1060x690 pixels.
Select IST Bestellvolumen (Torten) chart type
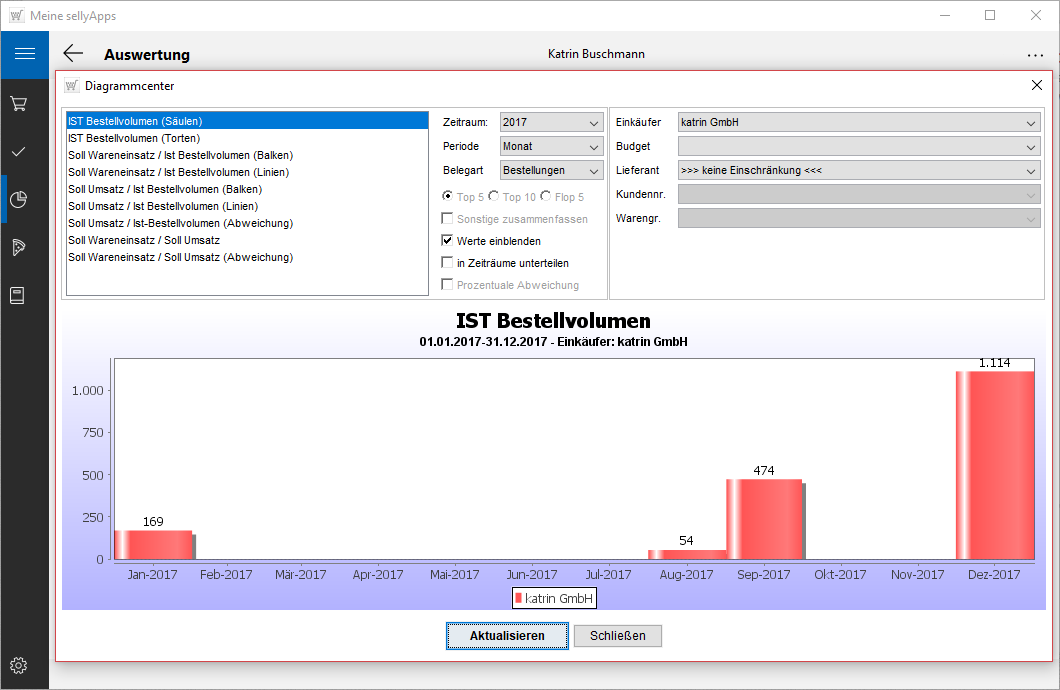[x=134, y=138]
